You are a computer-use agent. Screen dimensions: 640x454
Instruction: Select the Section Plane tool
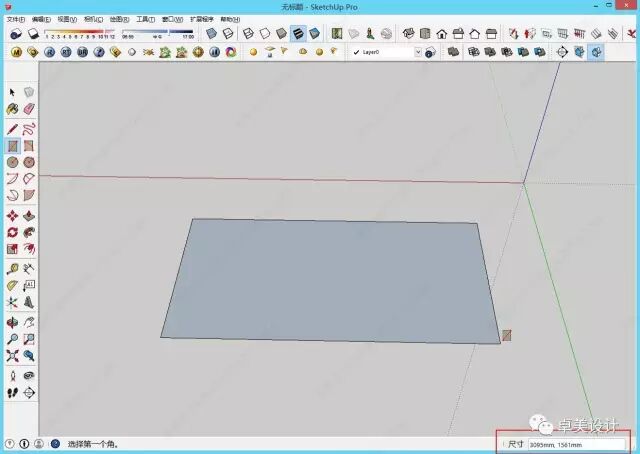[29, 393]
